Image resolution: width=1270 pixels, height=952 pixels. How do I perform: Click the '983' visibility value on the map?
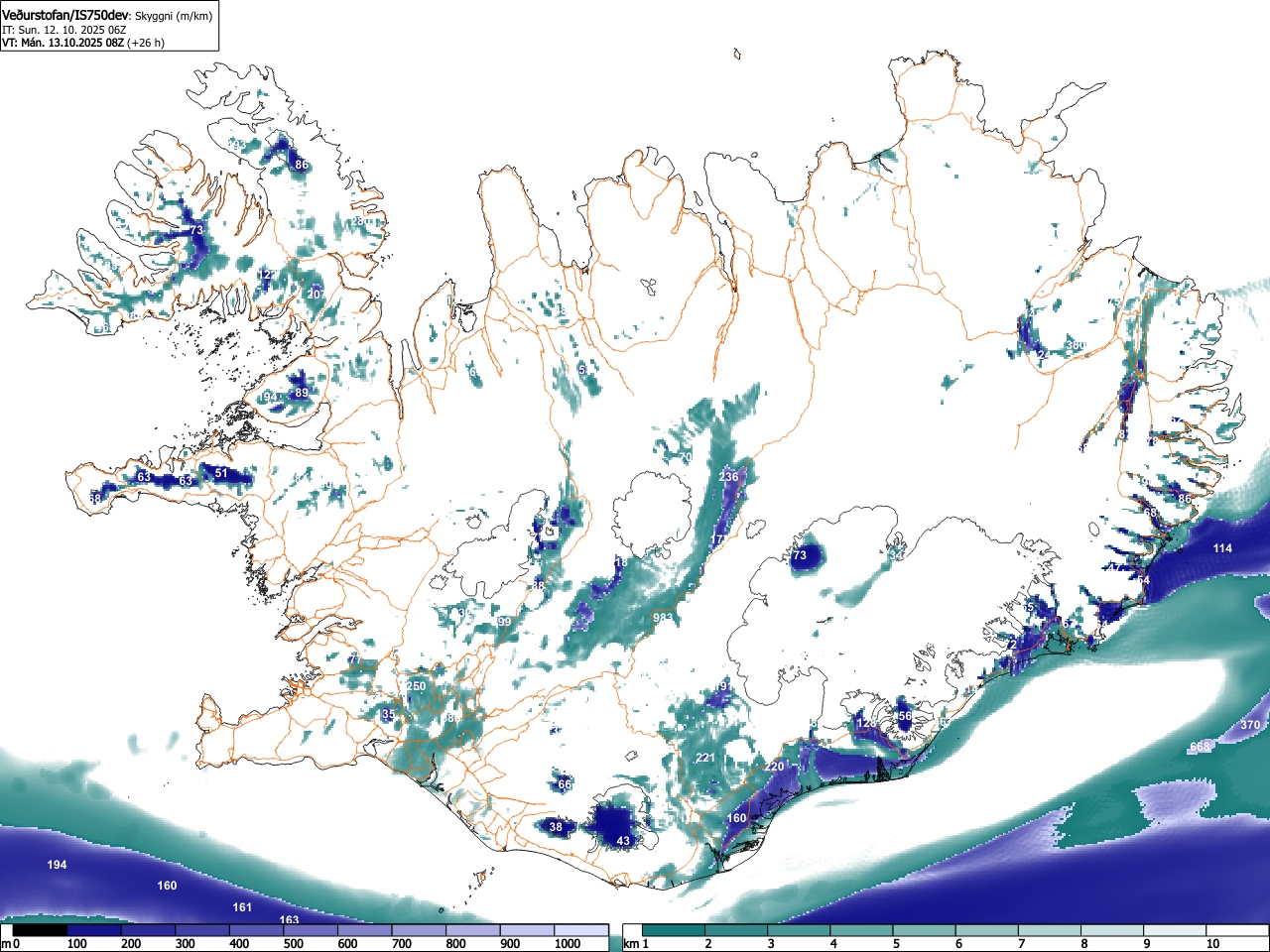tap(663, 618)
